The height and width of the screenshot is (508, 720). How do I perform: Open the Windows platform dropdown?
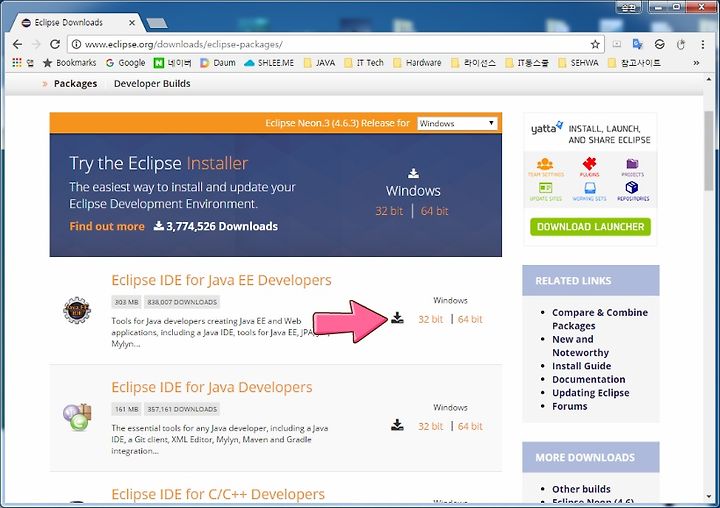point(457,123)
